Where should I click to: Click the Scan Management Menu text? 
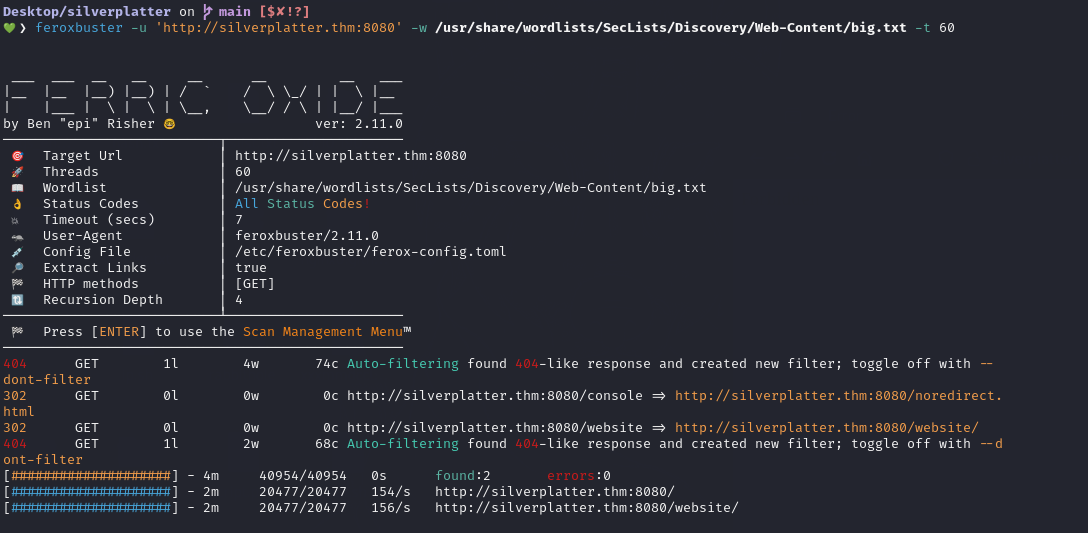coord(323,332)
